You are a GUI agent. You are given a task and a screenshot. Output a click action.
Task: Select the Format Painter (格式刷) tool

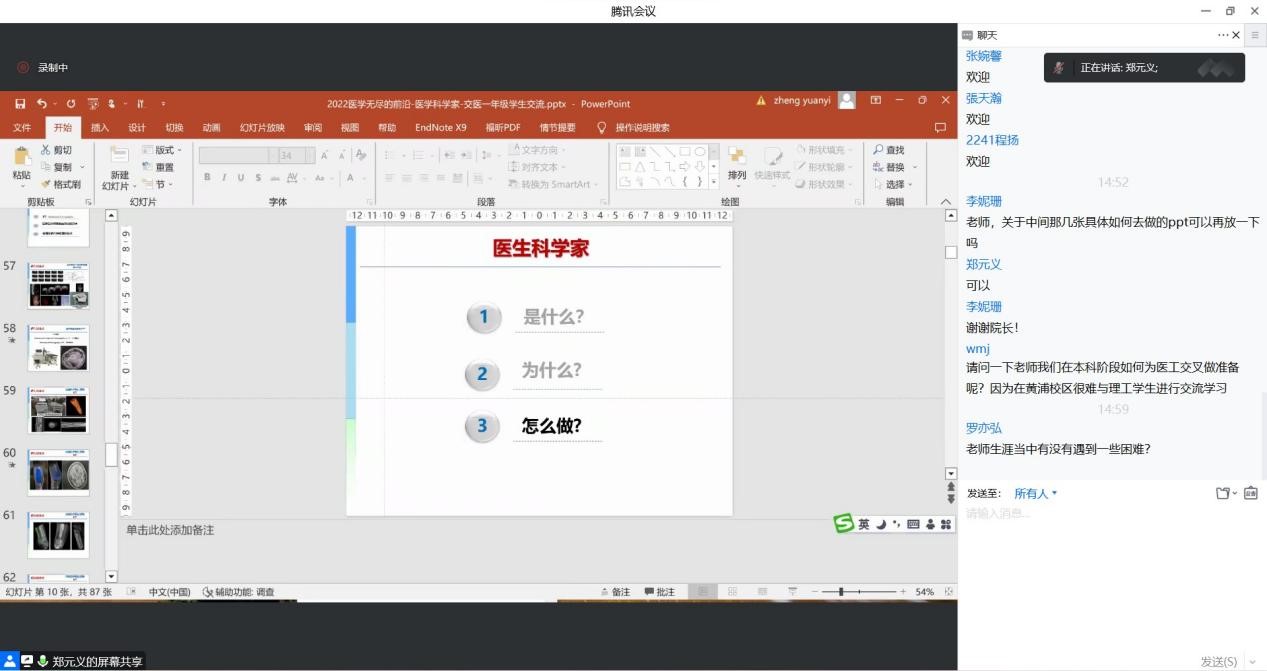[61, 184]
